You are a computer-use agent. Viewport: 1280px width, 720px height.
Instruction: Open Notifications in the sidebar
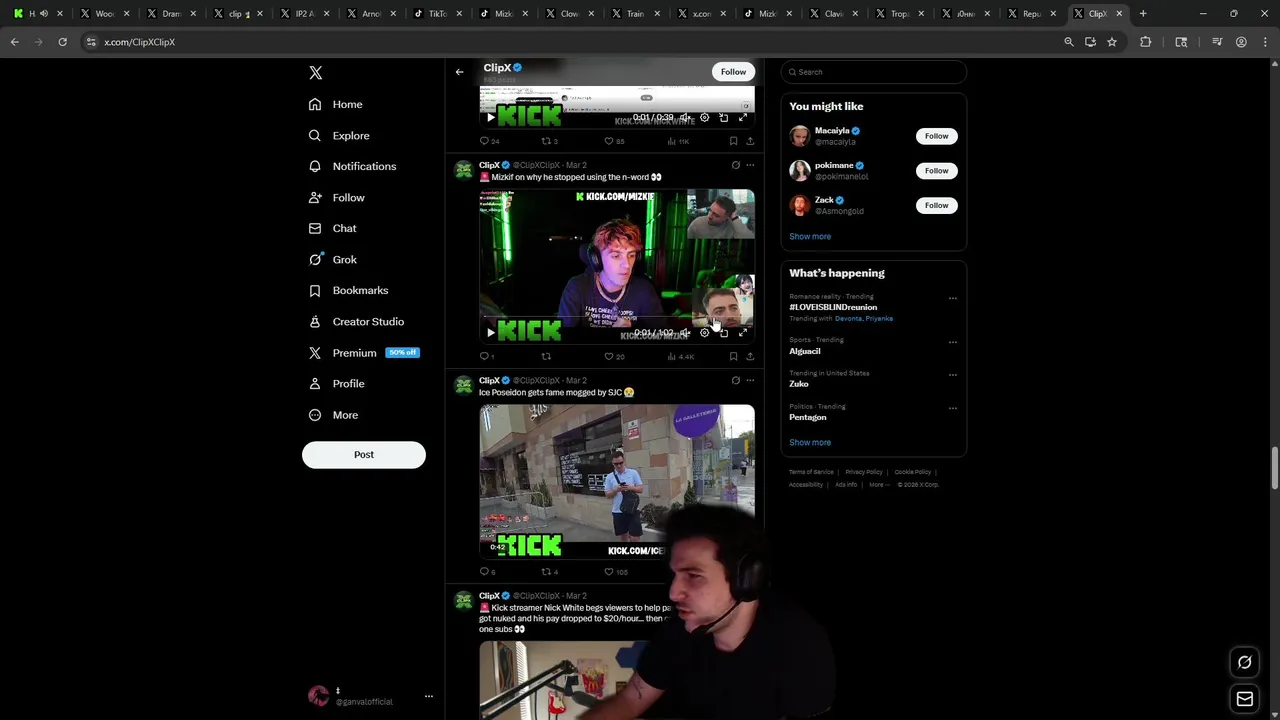353,166
